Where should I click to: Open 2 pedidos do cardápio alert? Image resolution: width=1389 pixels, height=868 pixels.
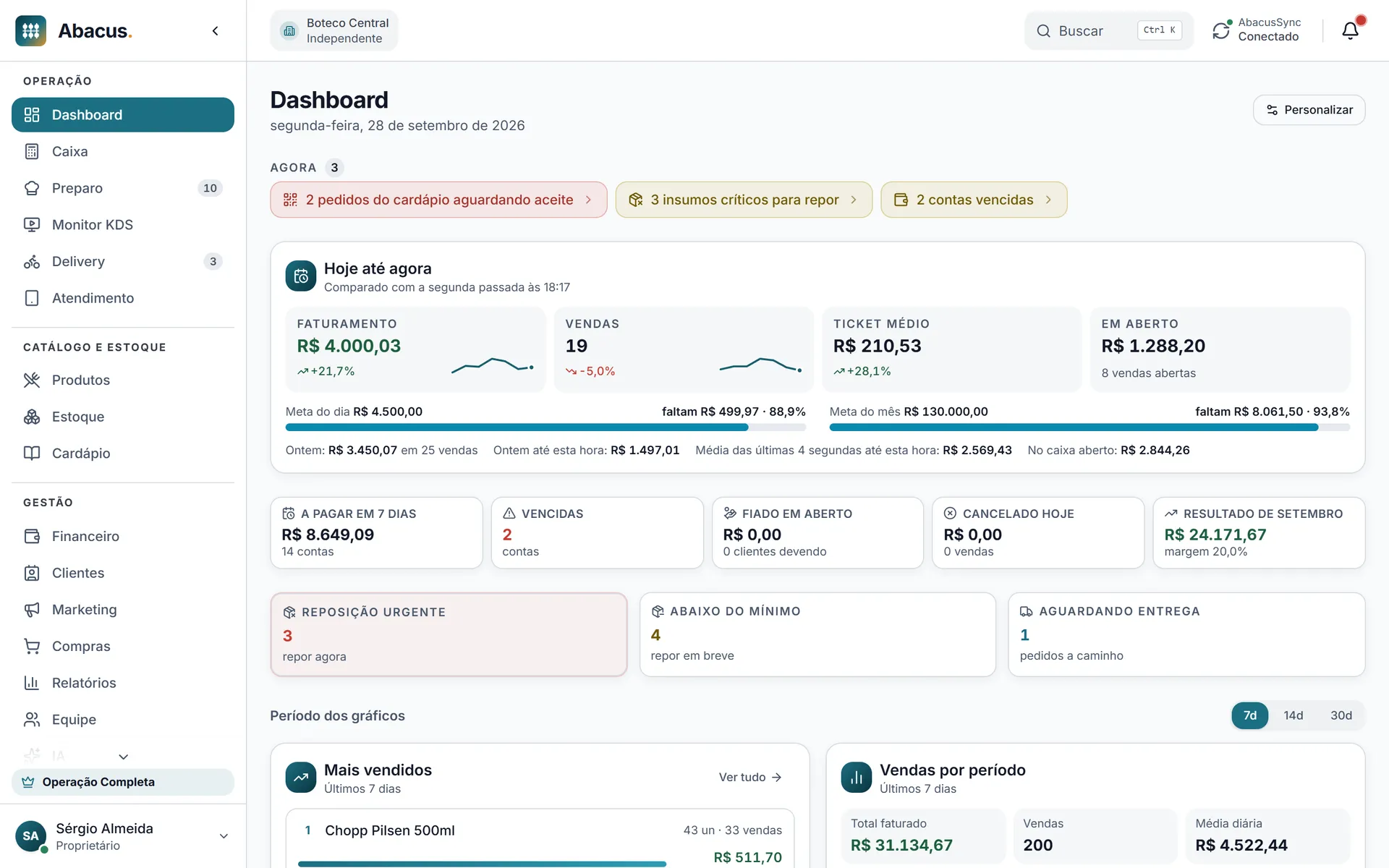tap(438, 200)
